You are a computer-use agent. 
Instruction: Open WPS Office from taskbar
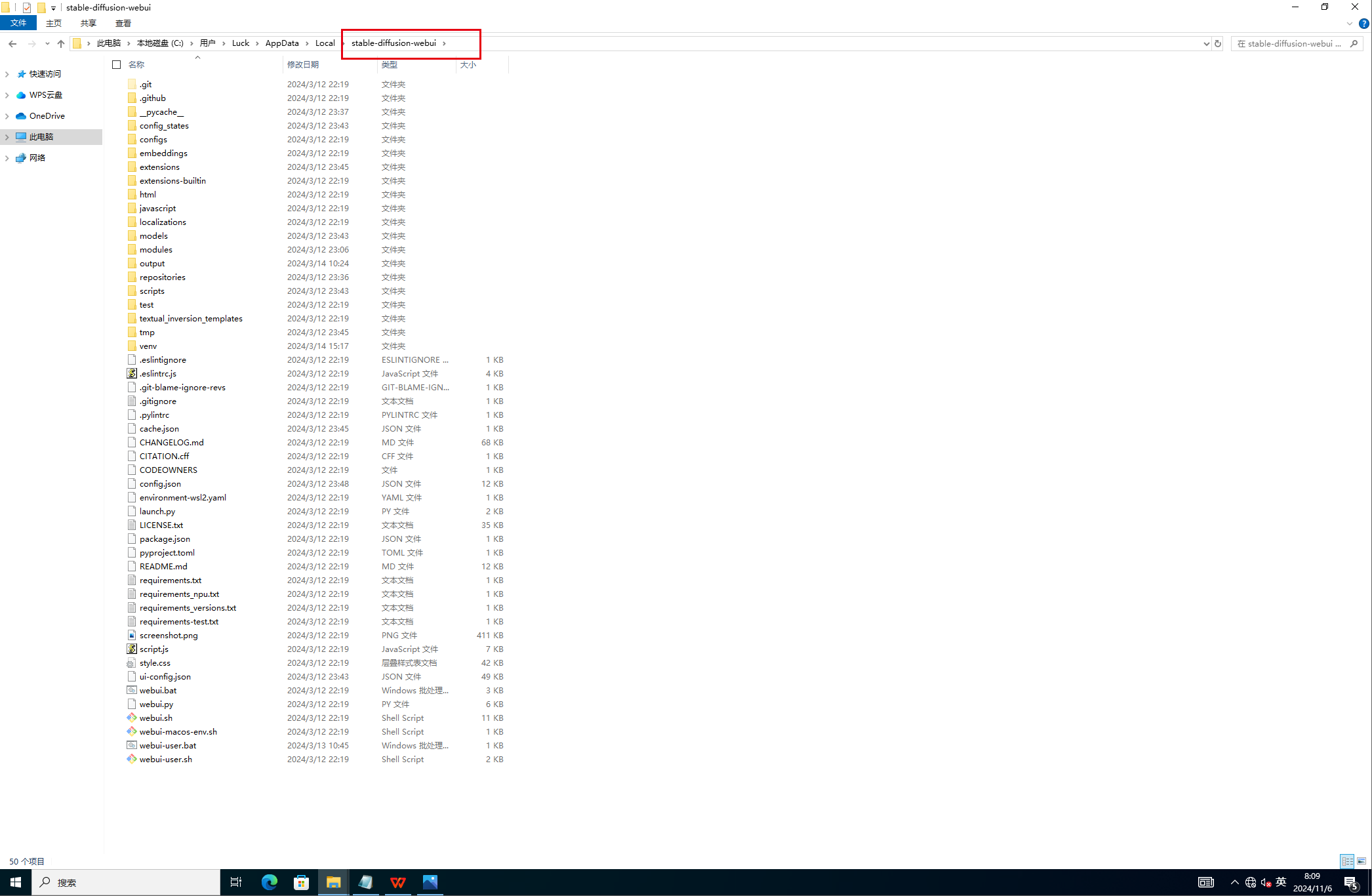point(398,882)
